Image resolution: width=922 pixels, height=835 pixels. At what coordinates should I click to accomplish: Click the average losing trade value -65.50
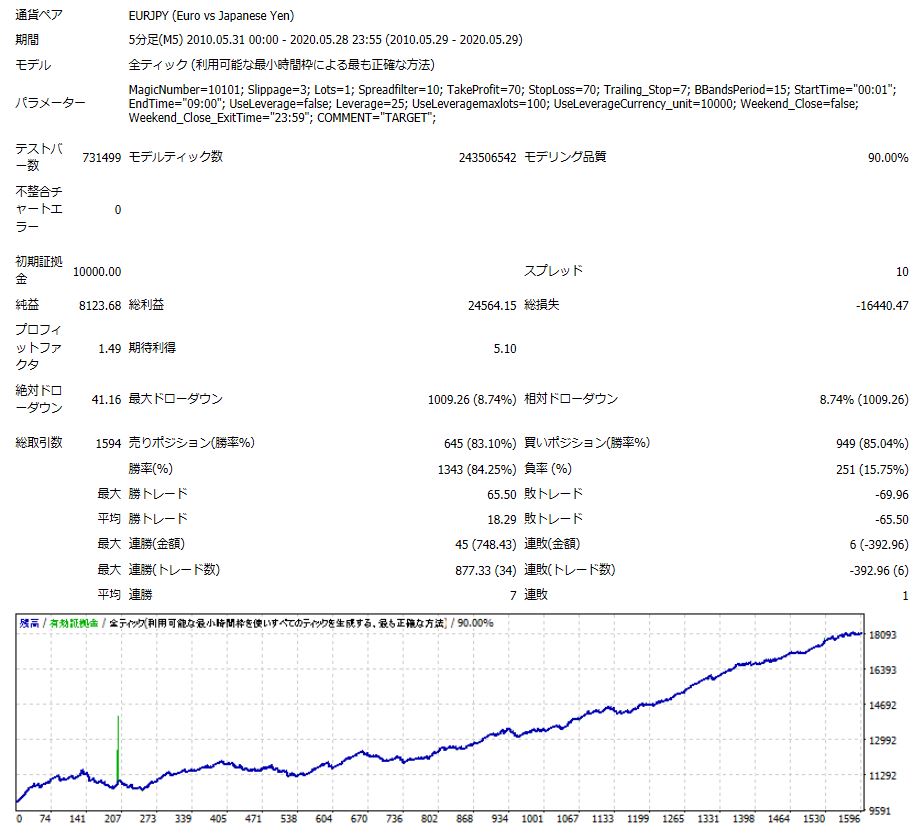coord(891,520)
